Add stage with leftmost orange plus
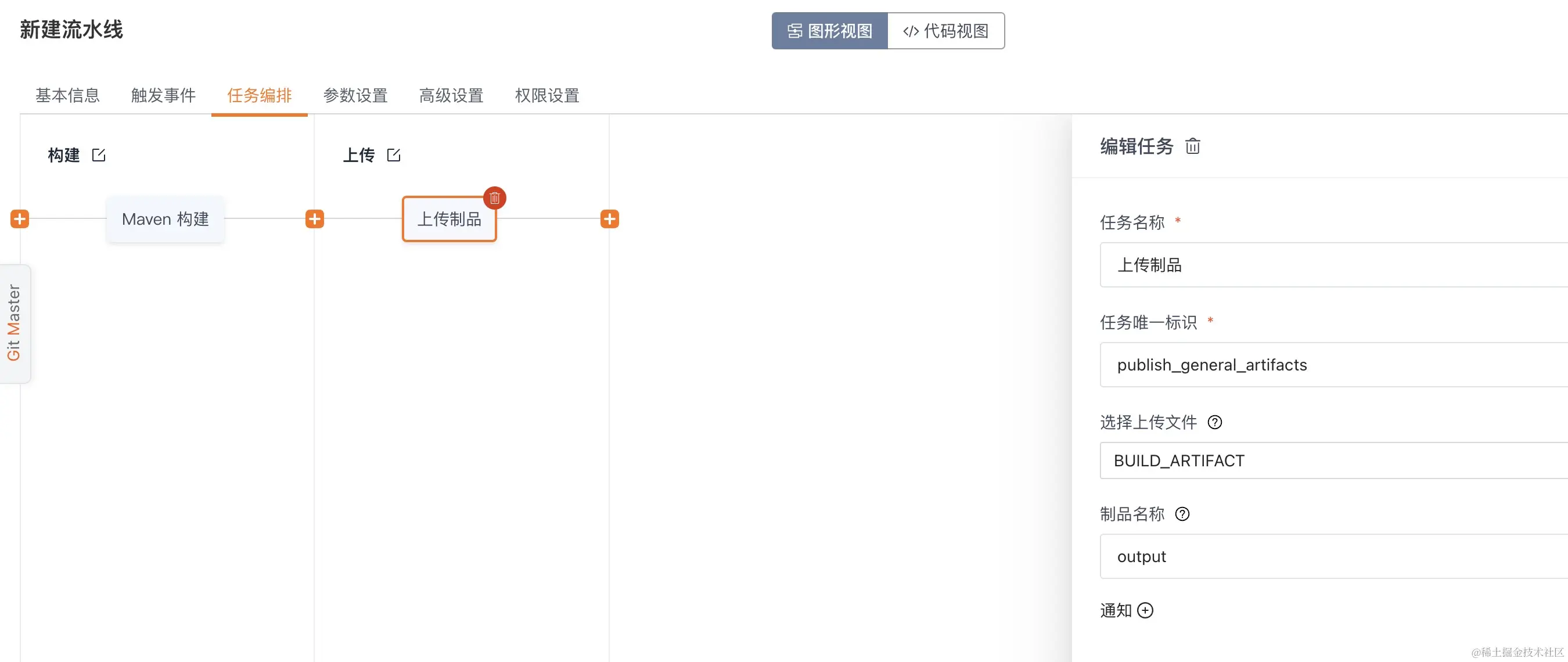This screenshot has width=1568, height=662. [20, 219]
